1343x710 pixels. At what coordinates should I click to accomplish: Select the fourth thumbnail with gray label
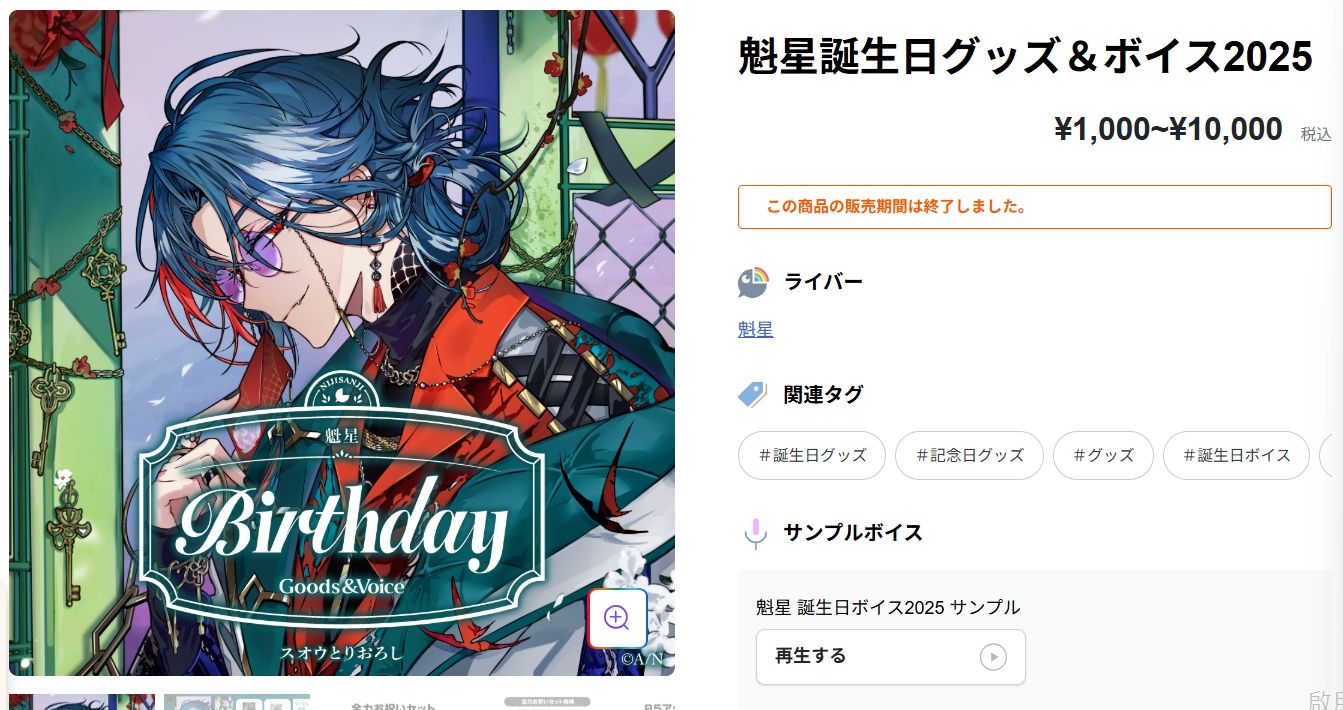548,702
